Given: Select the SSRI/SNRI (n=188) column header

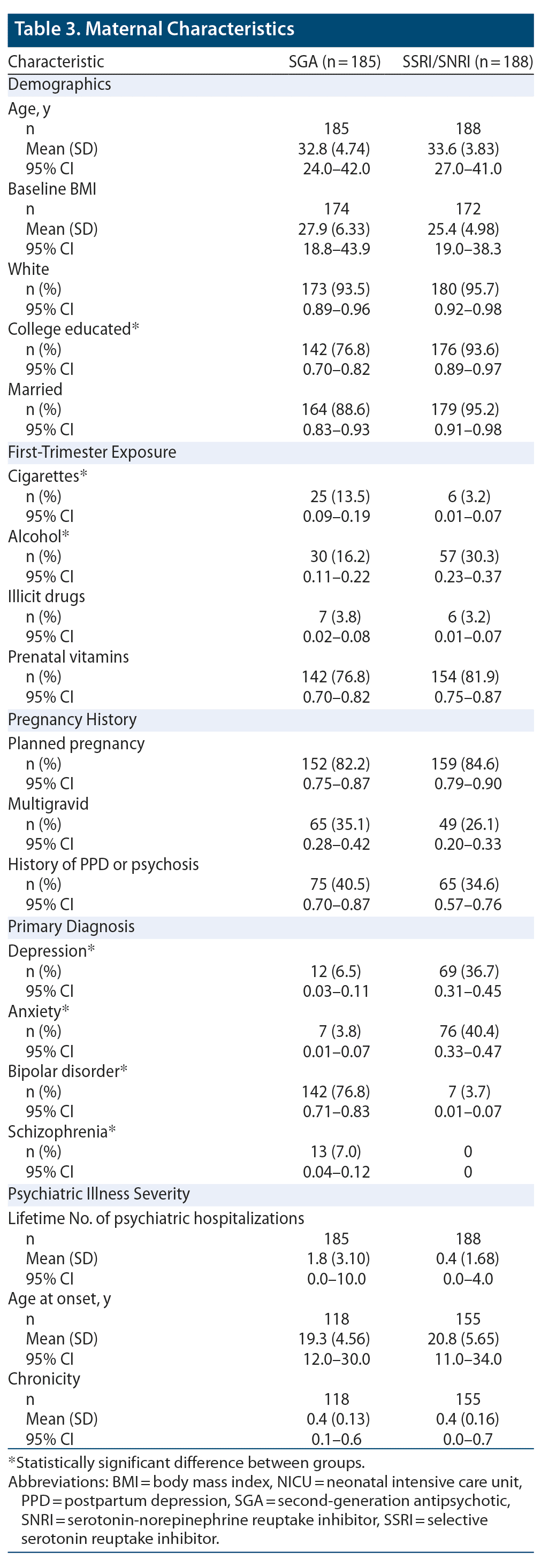Looking at the screenshot, I should pos(467,62).
